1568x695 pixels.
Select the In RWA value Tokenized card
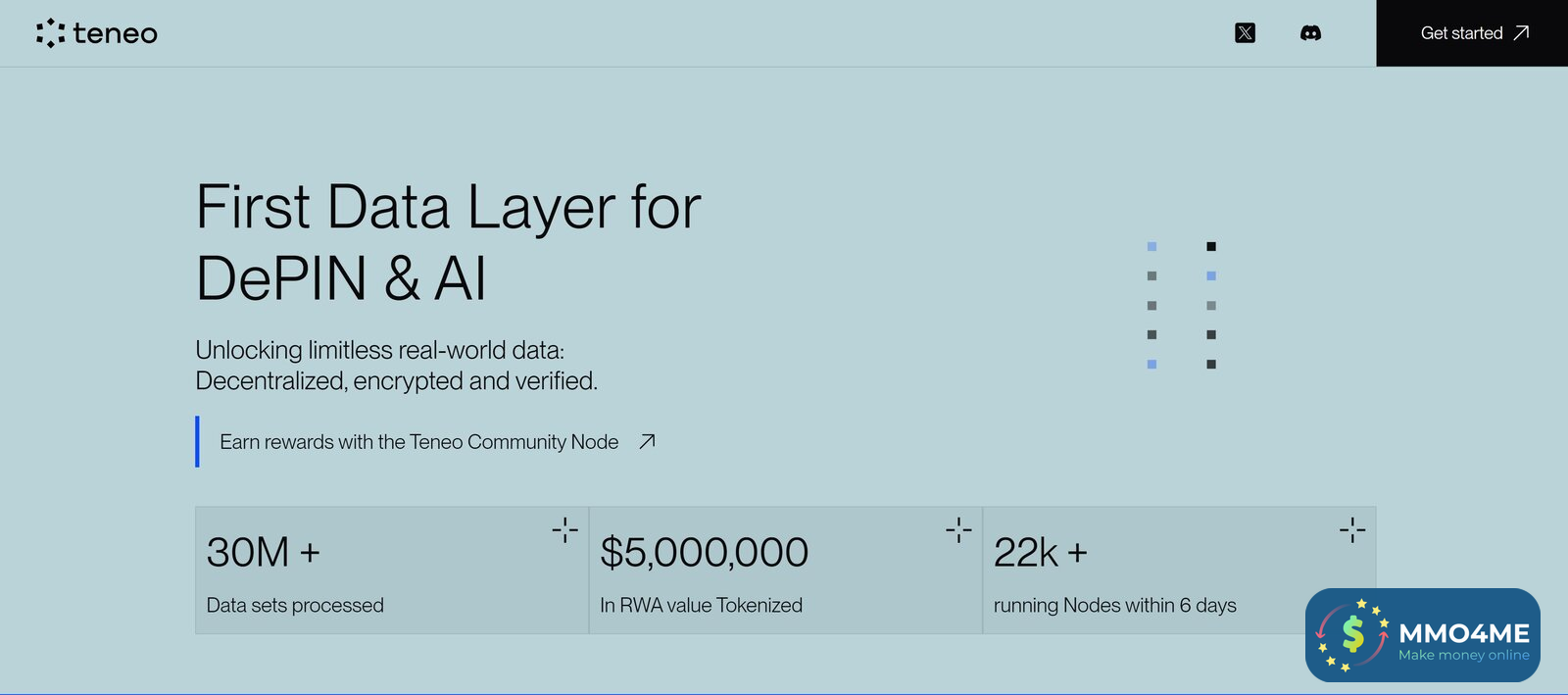[785, 571]
